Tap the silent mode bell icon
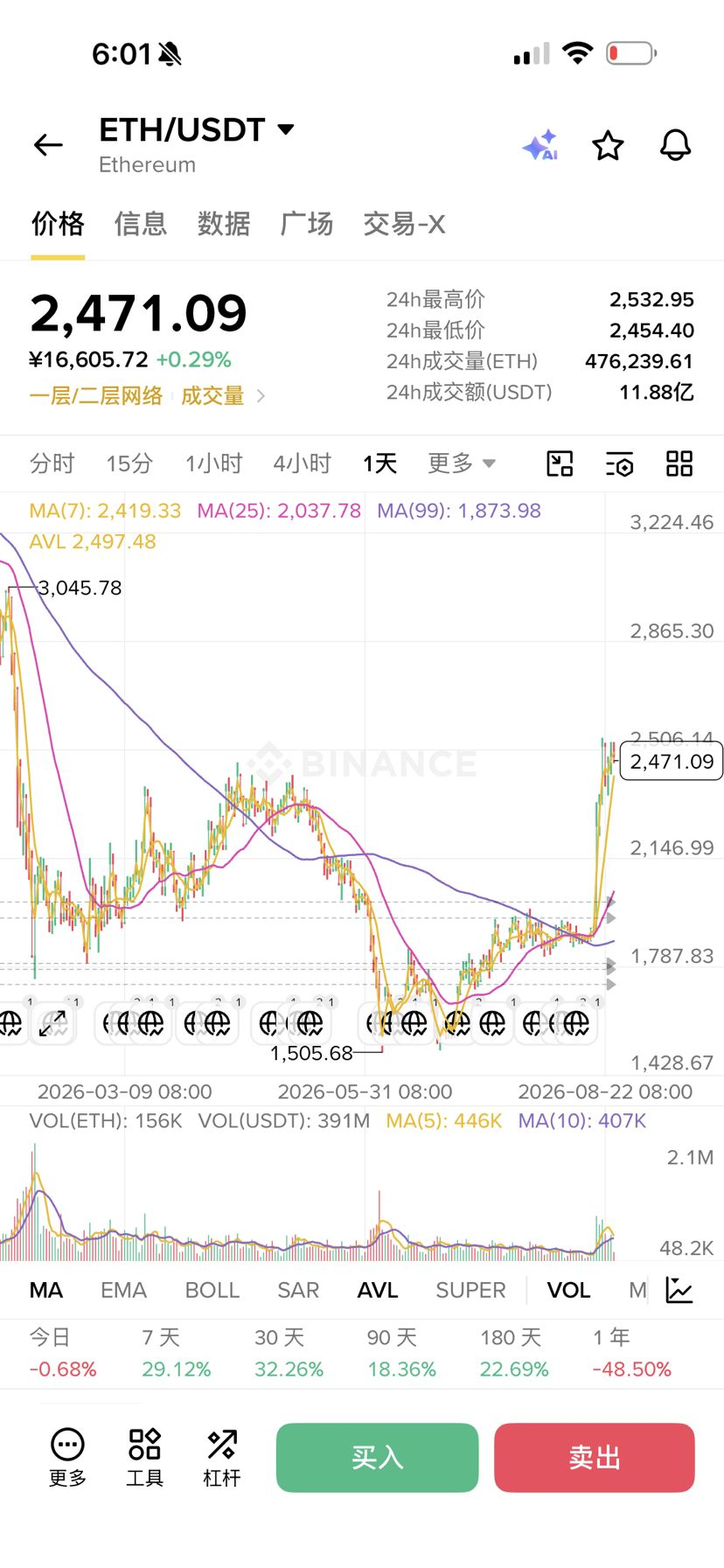Viewport: 724px width, 1568px height. pyautogui.click(x=170, y=54)
